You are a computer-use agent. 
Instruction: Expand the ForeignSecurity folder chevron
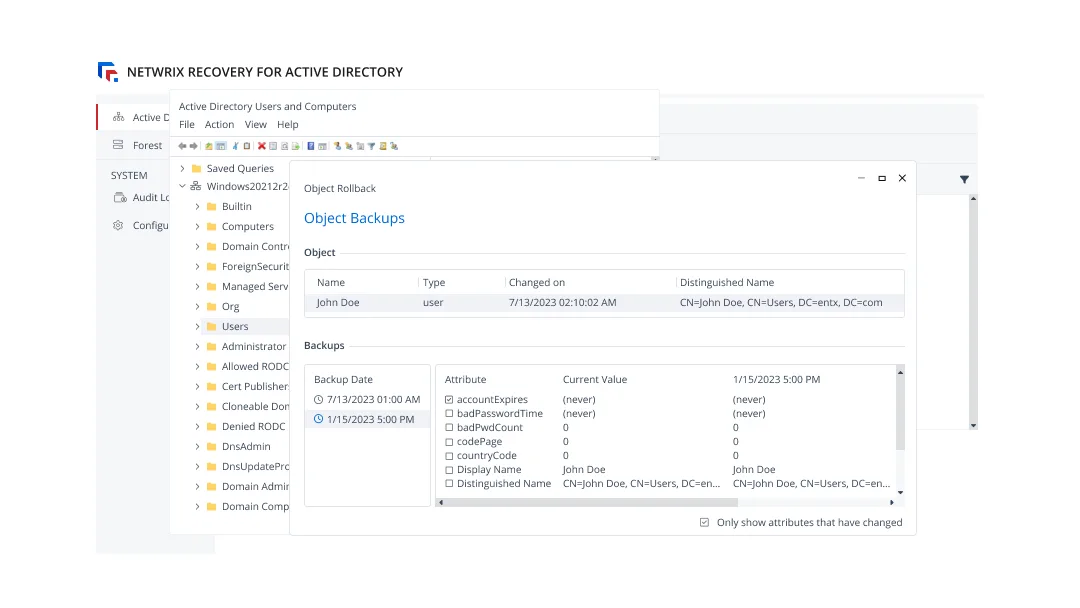[197, 266]
